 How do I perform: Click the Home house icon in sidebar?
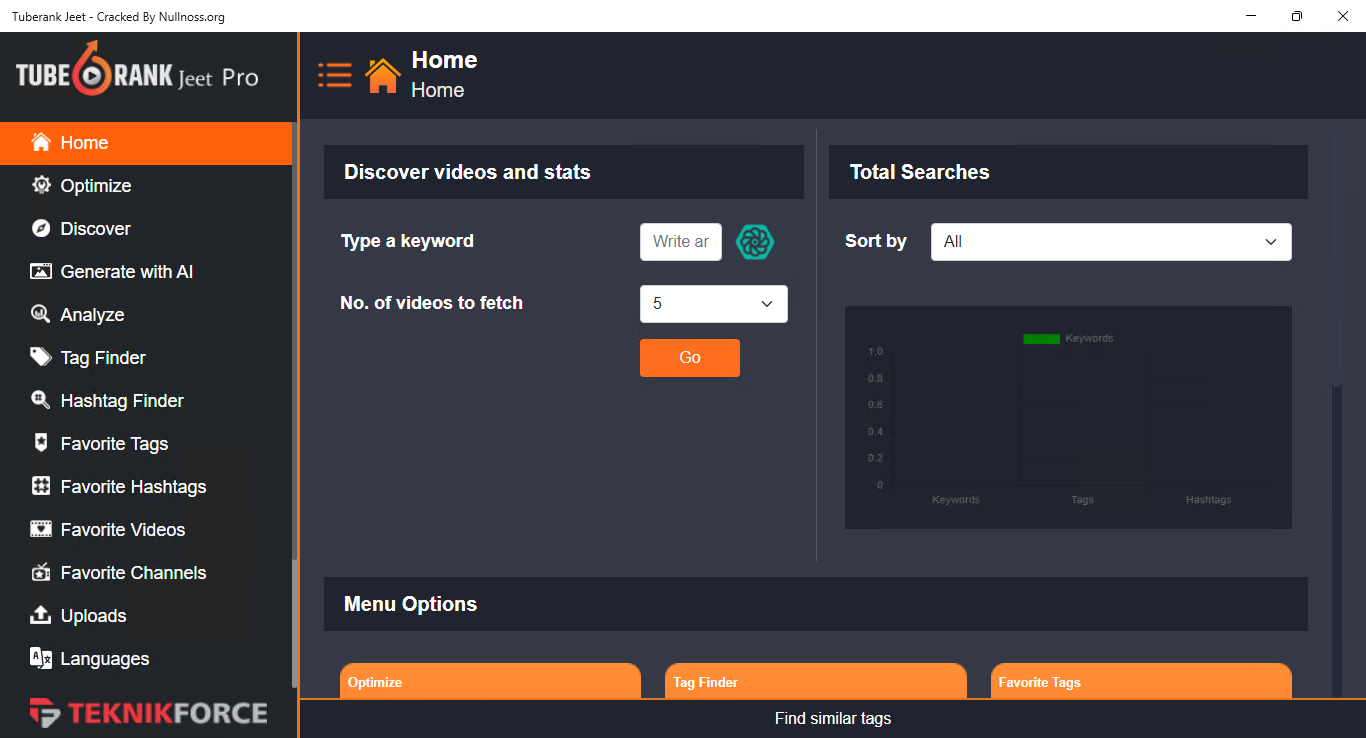[x=41, y=142]
